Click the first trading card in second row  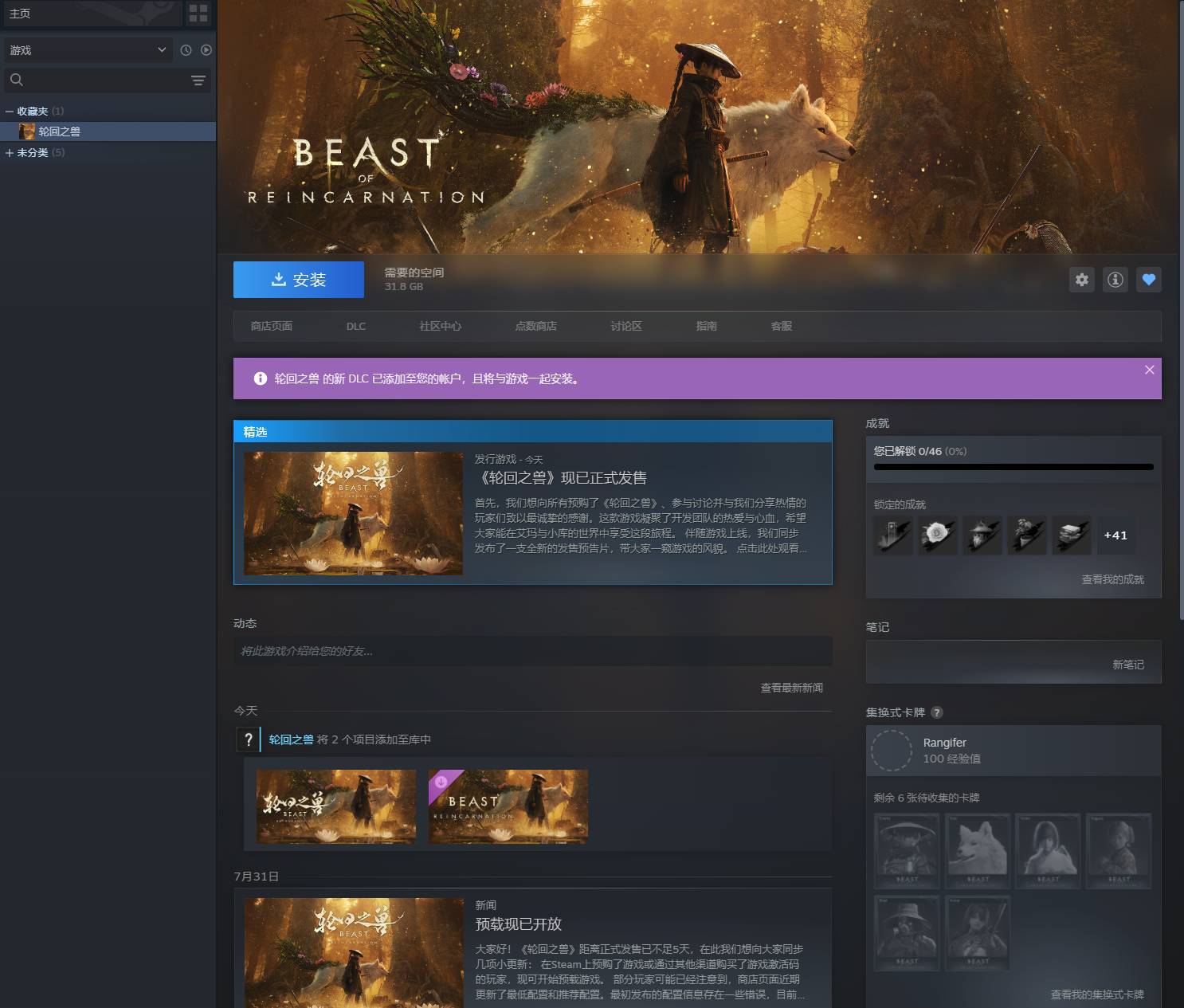click(907, 933)
